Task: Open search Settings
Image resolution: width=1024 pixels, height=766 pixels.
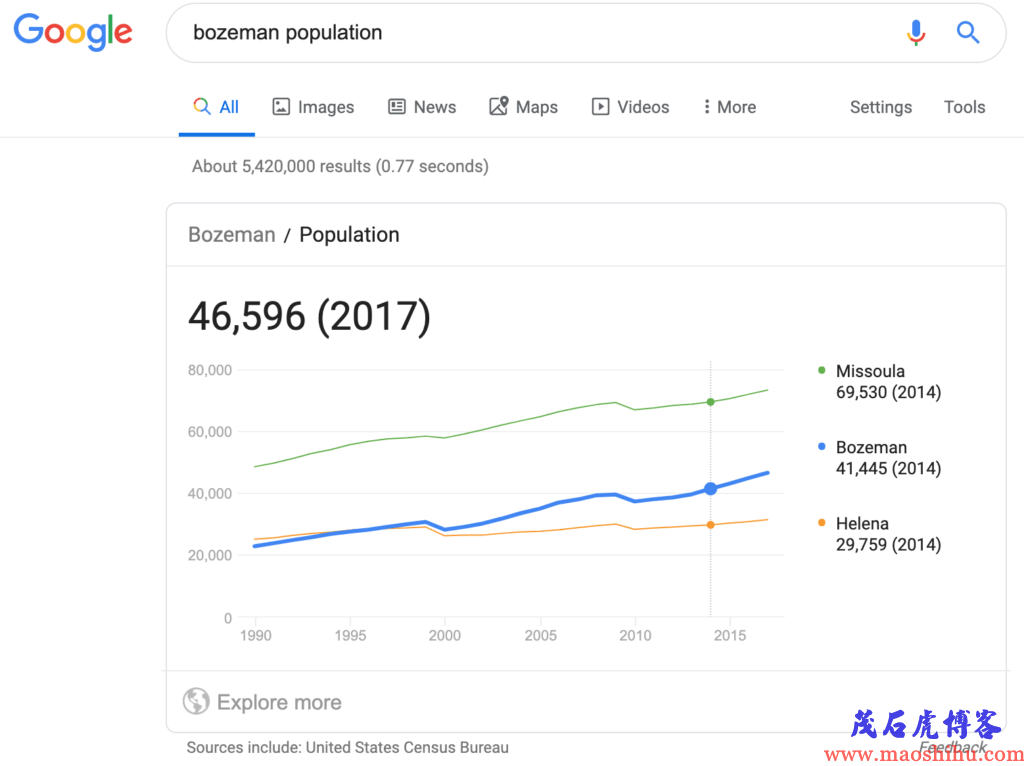Action: [x=880, y=107]
